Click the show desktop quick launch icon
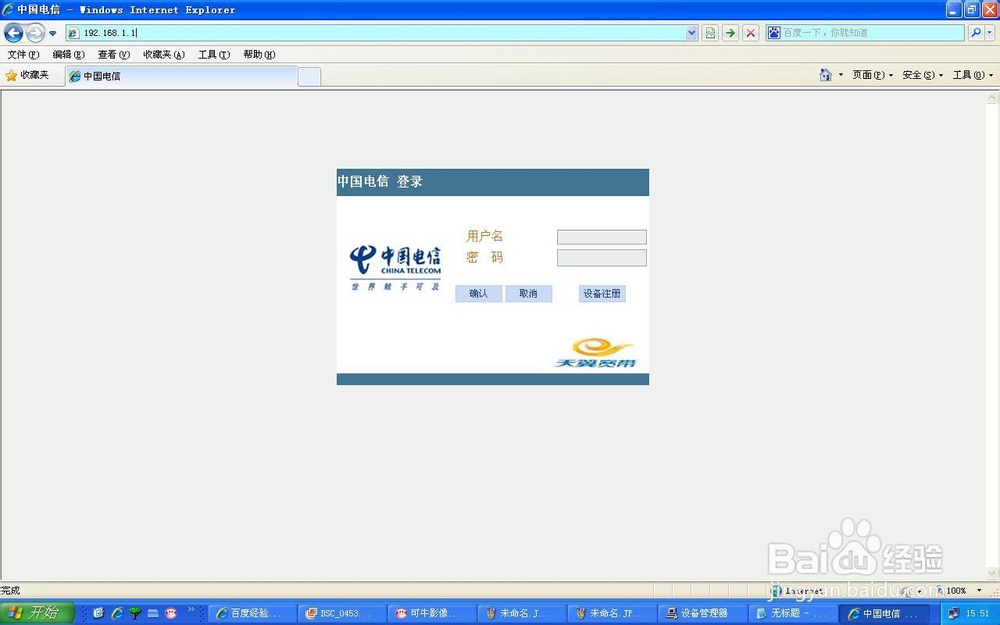The image size is (1000, 625). point(152,614)
